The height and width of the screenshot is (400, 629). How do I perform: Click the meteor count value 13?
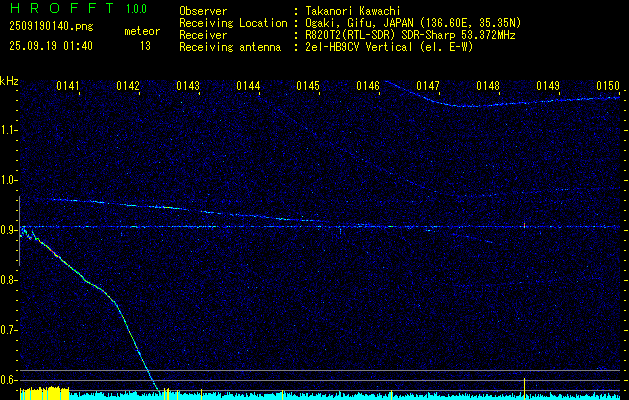[x=145, y=46]
